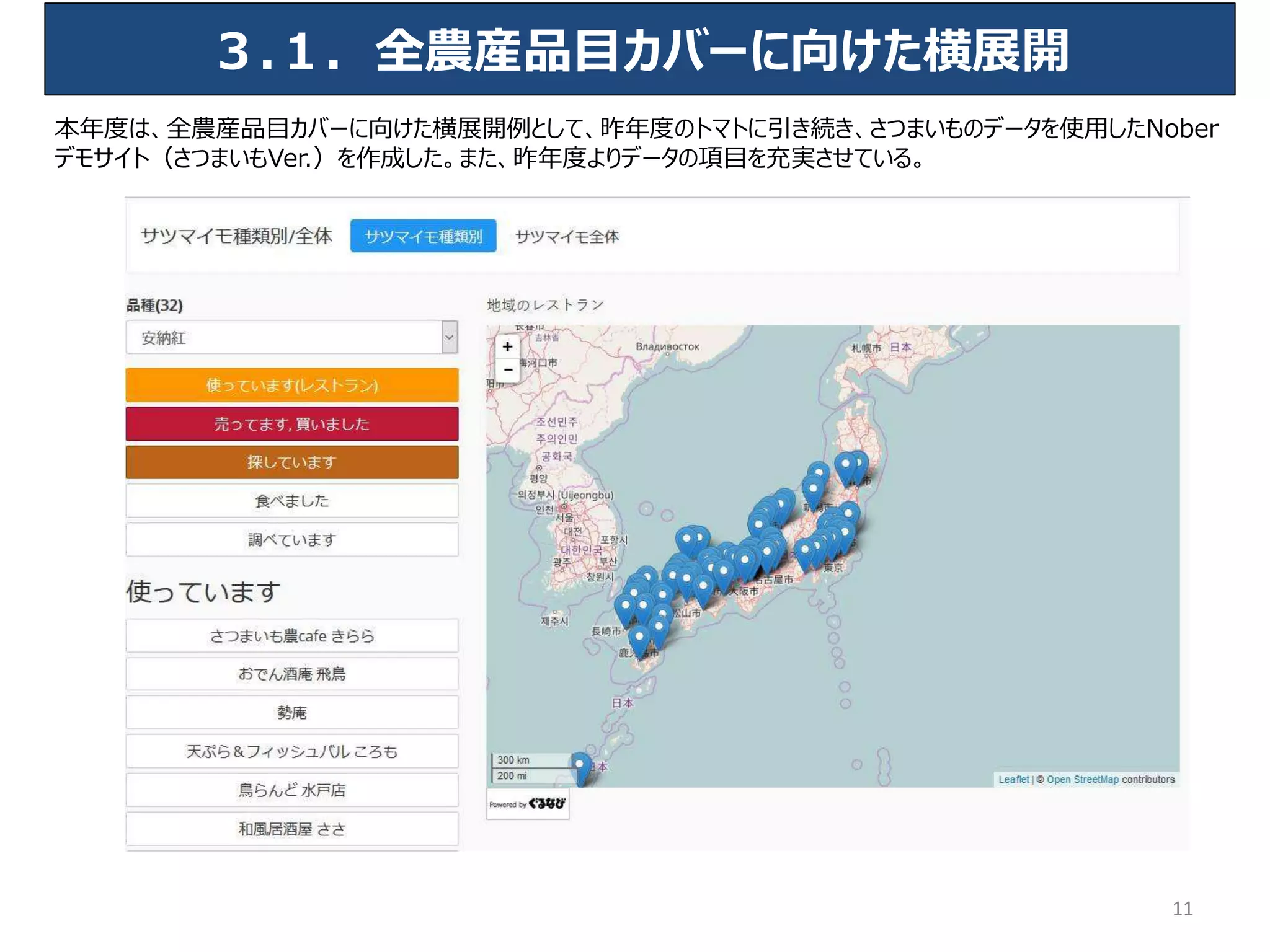Click the map zoom in plus button
This screenshot has width=1270, height=952.
(x=507, y=346)
